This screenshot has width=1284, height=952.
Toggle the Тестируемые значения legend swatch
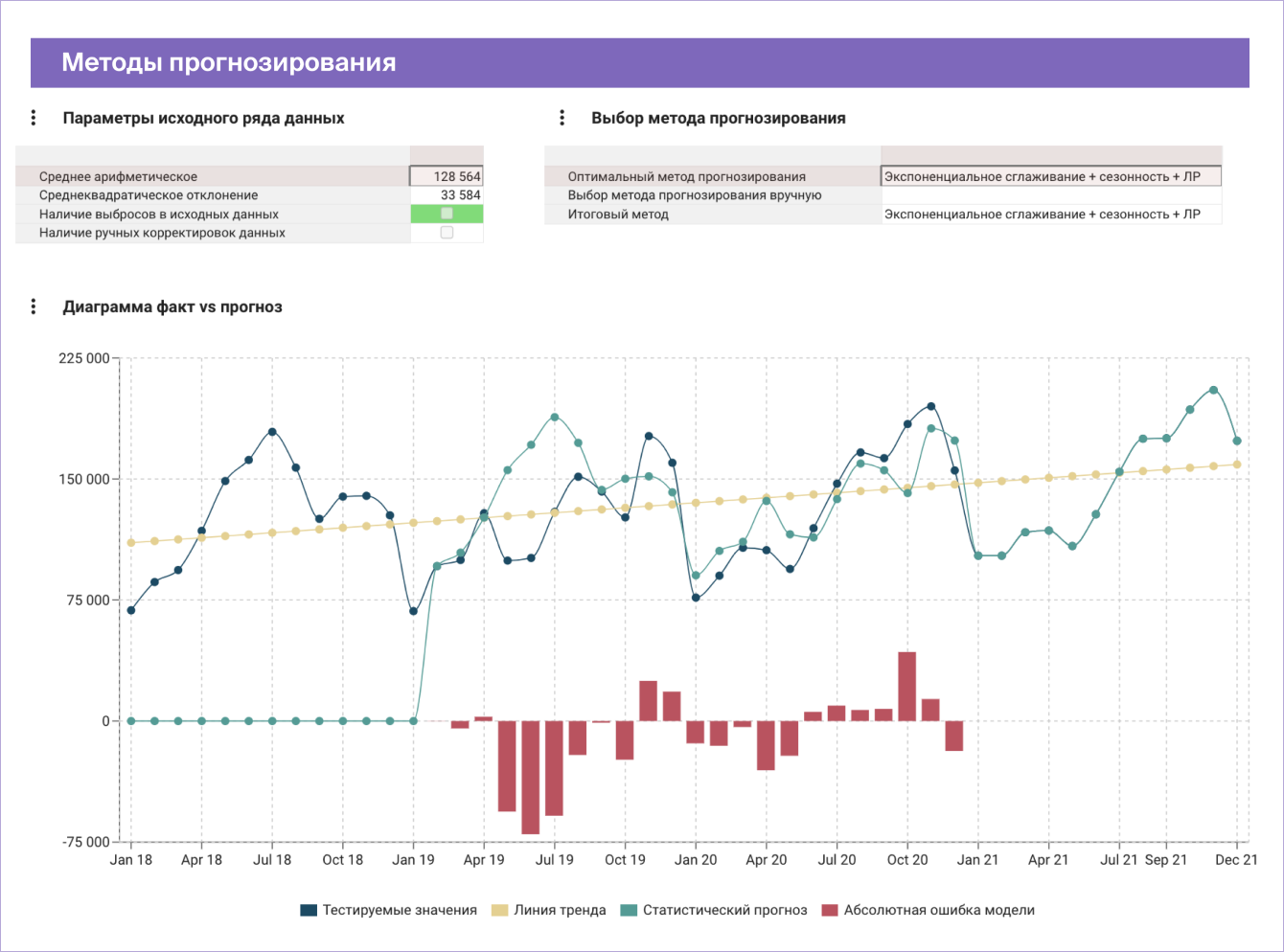click(309, 911)
